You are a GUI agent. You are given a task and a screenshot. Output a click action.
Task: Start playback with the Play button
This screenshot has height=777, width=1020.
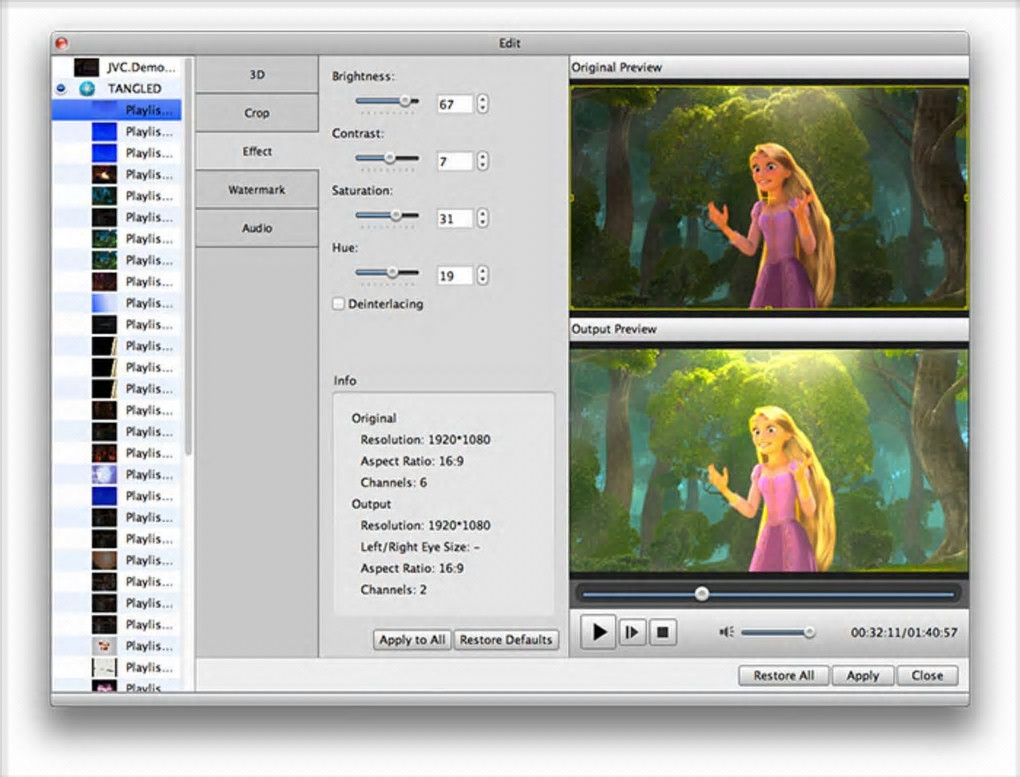click(x=598, y=632)
